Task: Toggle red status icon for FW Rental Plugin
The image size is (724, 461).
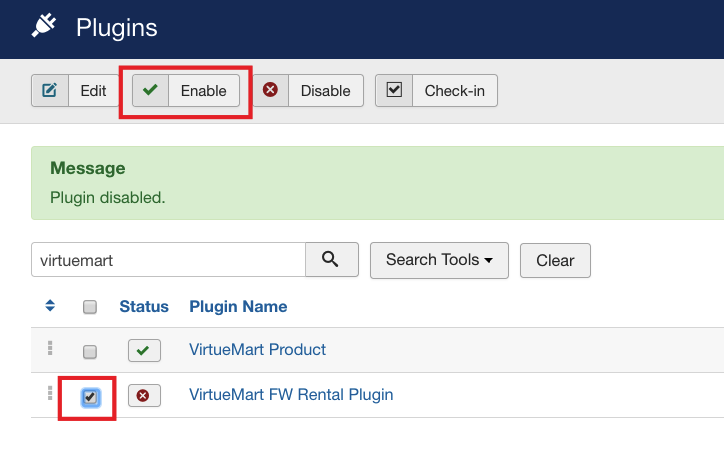Action: 144,396
